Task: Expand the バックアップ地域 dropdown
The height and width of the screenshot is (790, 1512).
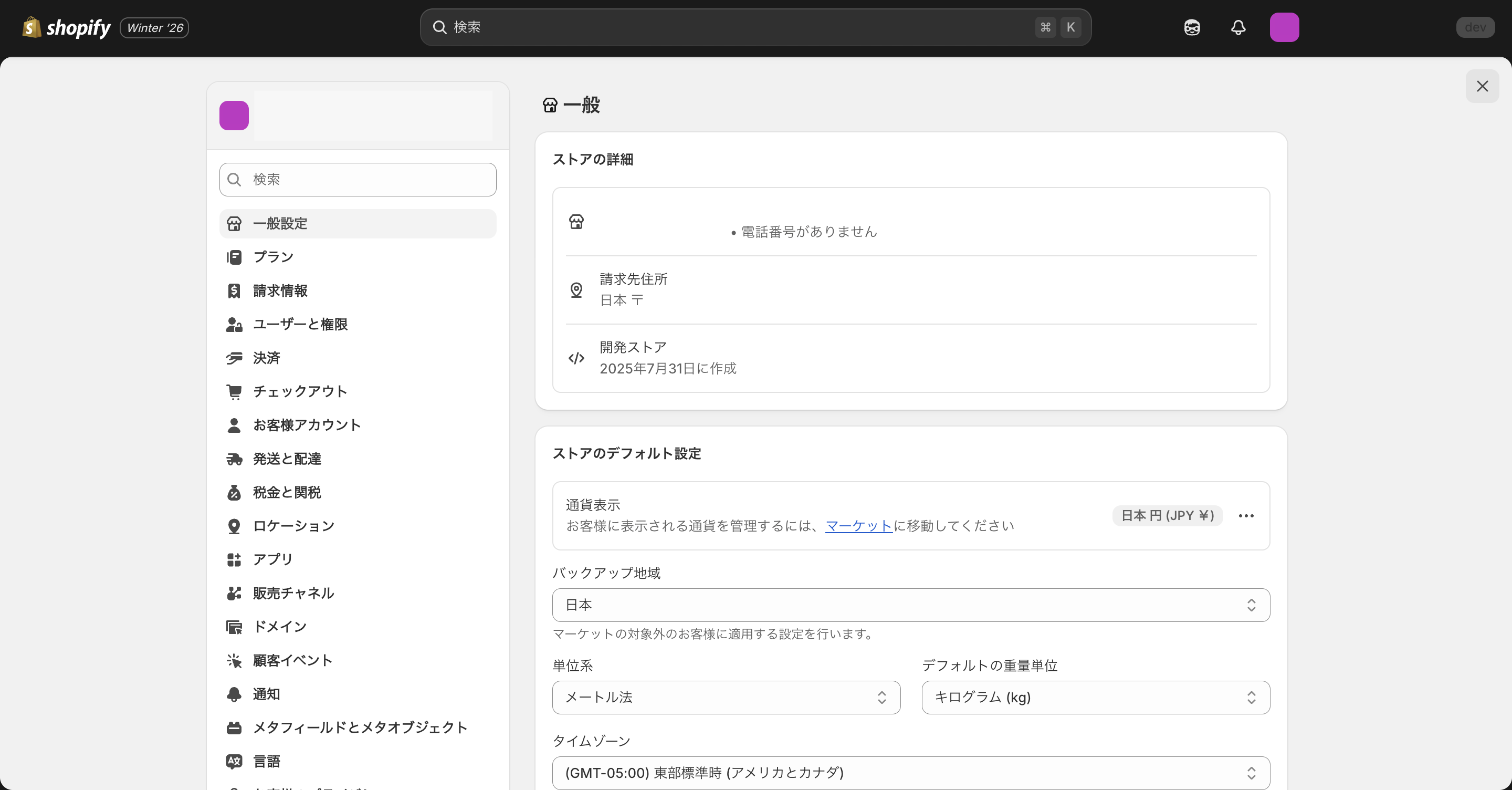Action: point(910,605)
